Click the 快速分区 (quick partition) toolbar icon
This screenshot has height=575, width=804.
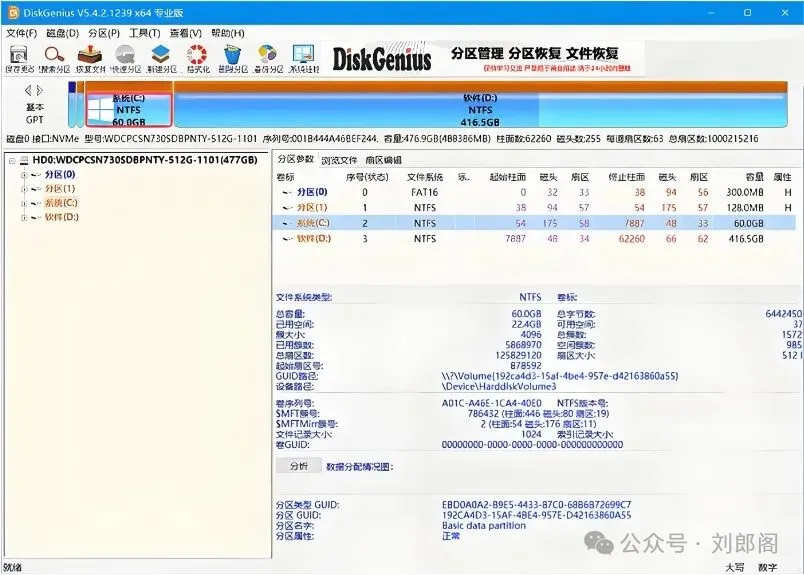point(125,54)
